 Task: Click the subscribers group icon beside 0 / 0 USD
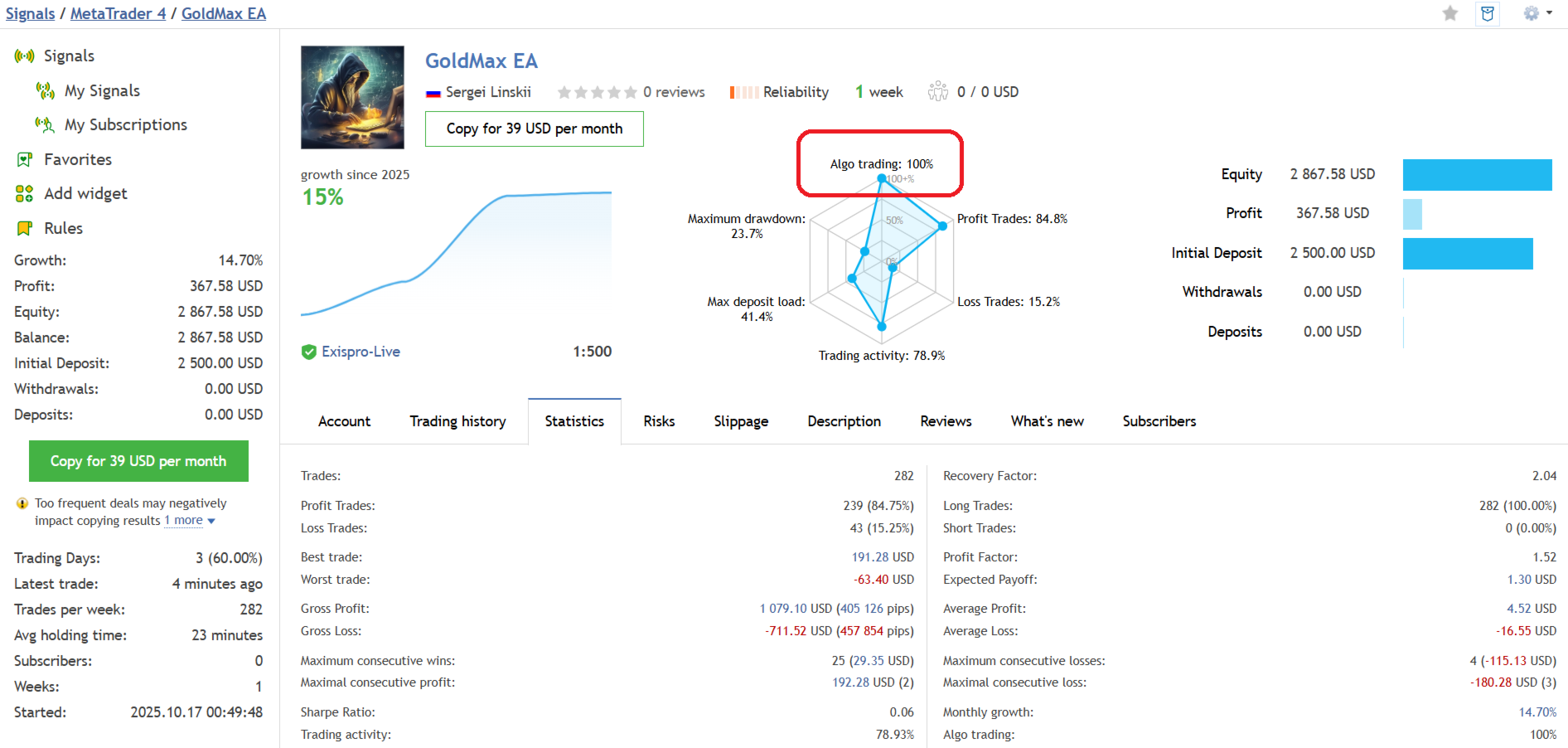tap(937, 91)
